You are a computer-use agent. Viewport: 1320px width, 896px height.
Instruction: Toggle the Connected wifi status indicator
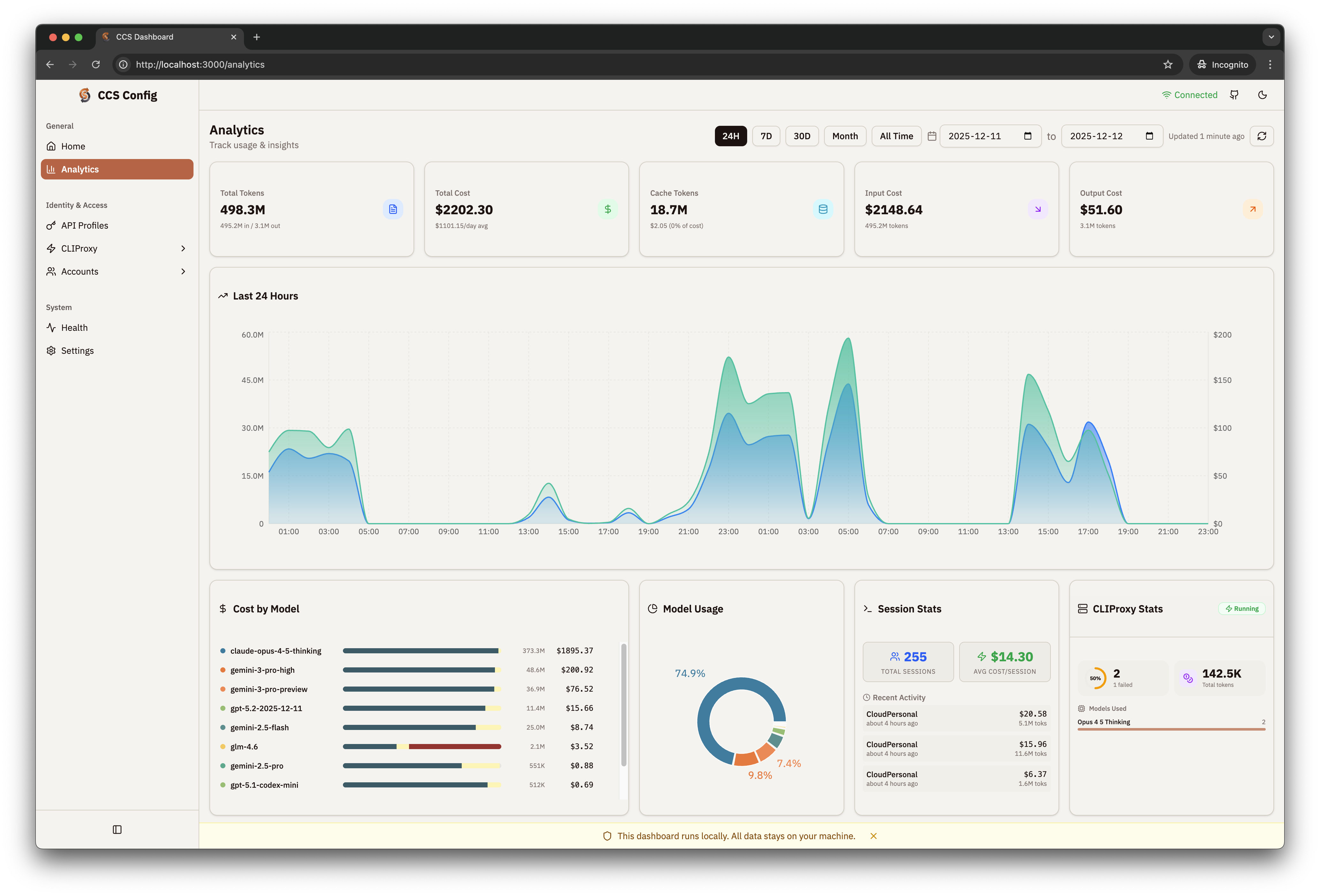point(1189,95)
